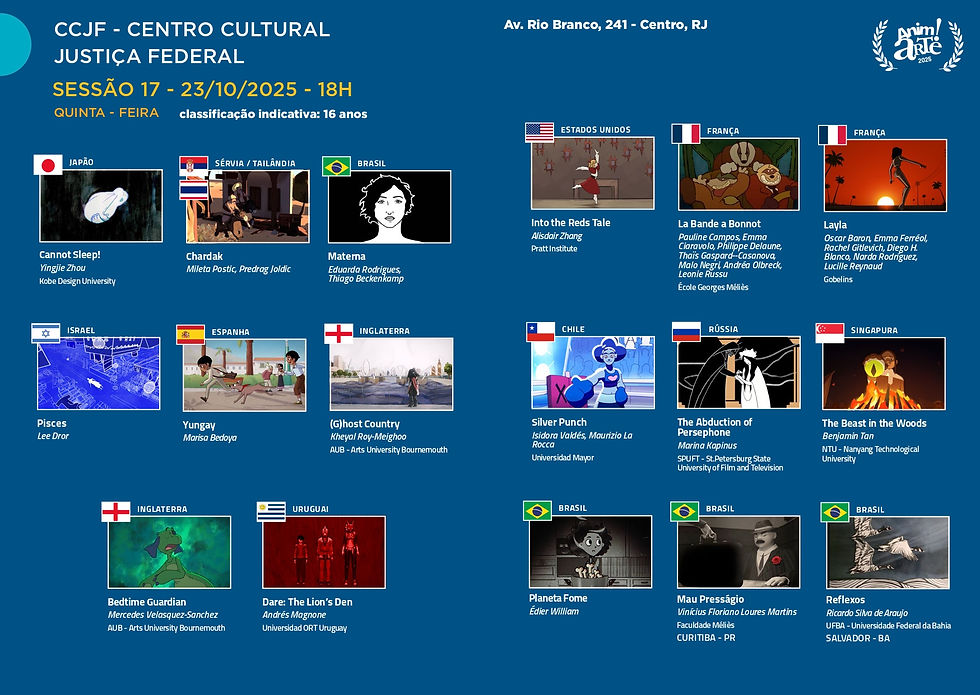980x695 pixels.
Task: Click the "QUINTA - FEIRA" label
Action: 106,112
